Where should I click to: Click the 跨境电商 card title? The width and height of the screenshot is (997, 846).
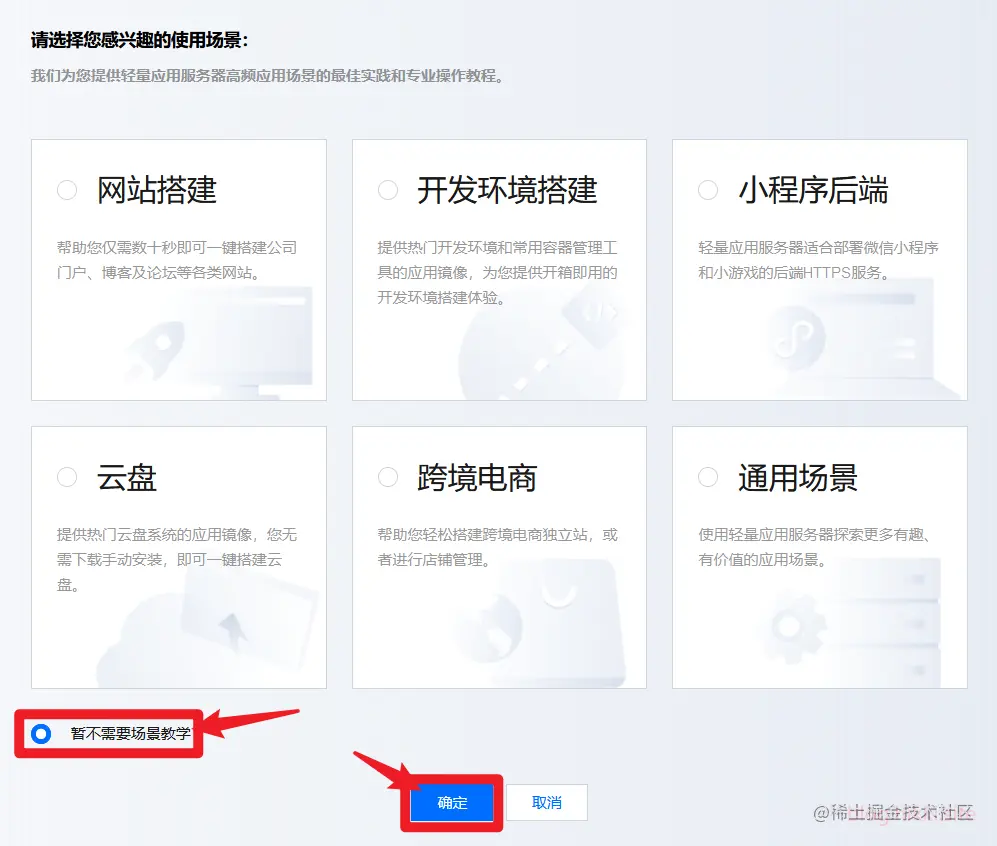coord(477,477)
